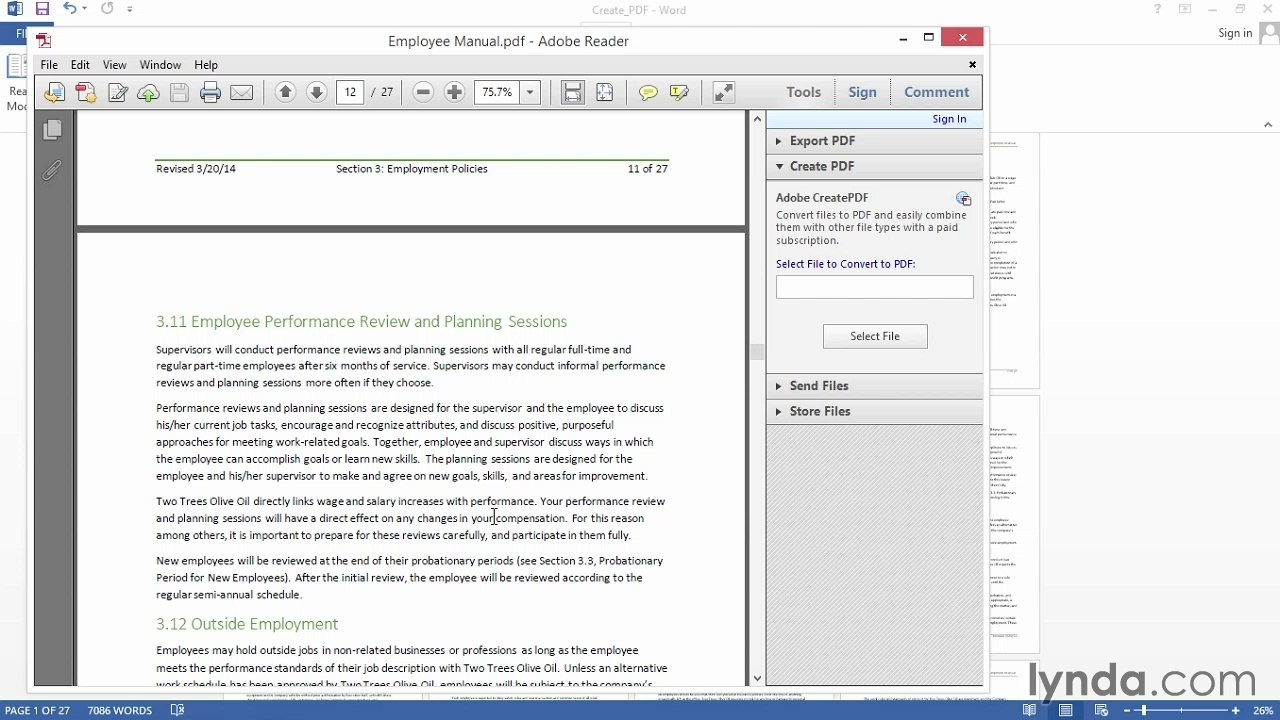Image resolution: width=1280 pixels, height=720 pixels.
Task: Switch Word to Print Layout view
Action: coord(1066,710)
